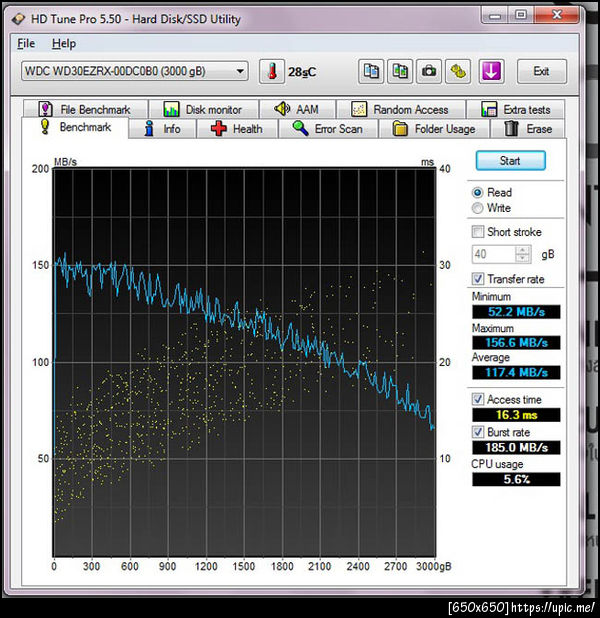Open the AAM tab

tap(297, 109)
